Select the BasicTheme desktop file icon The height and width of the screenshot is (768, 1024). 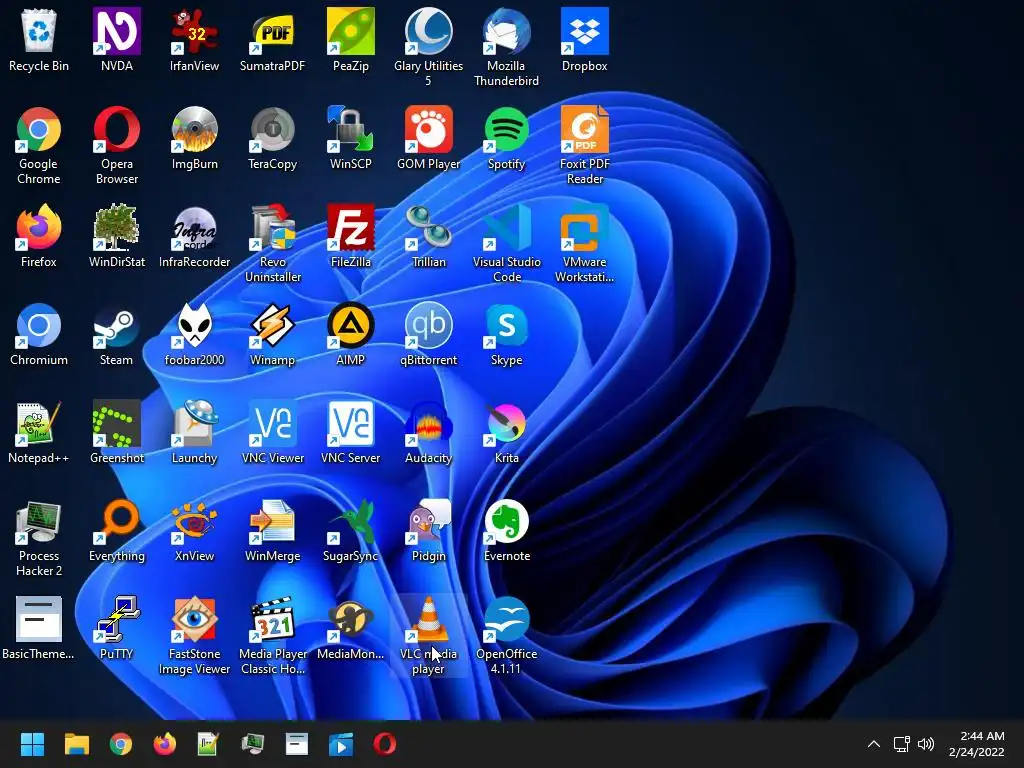point(39,619)
